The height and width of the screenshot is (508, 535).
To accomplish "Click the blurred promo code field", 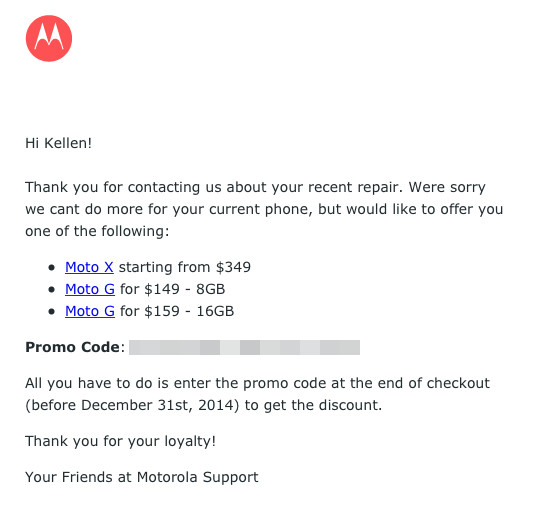I will pyautogui.click(x=244, y=347).
